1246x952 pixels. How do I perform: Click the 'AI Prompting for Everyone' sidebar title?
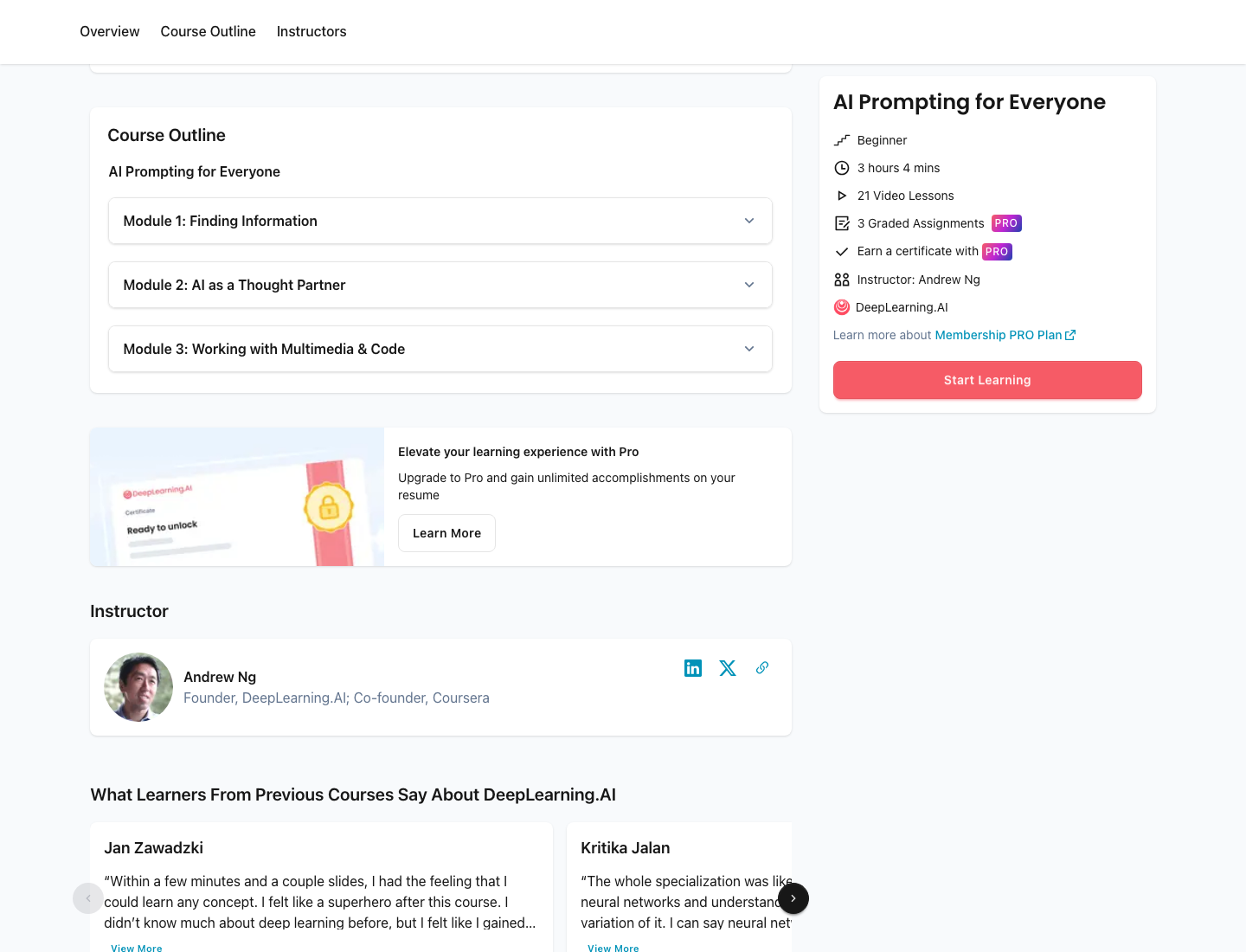pyautogui.click(x=969, y=102)
